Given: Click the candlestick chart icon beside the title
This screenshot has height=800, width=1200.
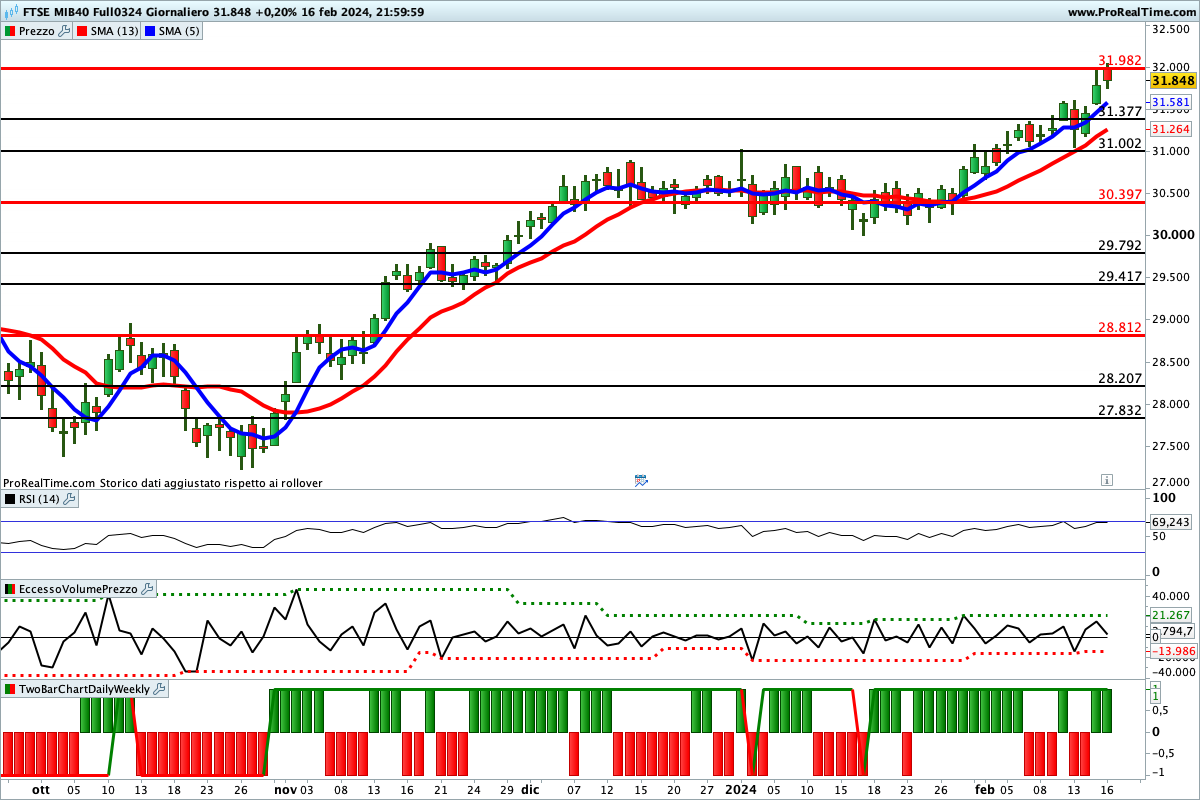Looking at the screenshot, I should click(9, 12).
